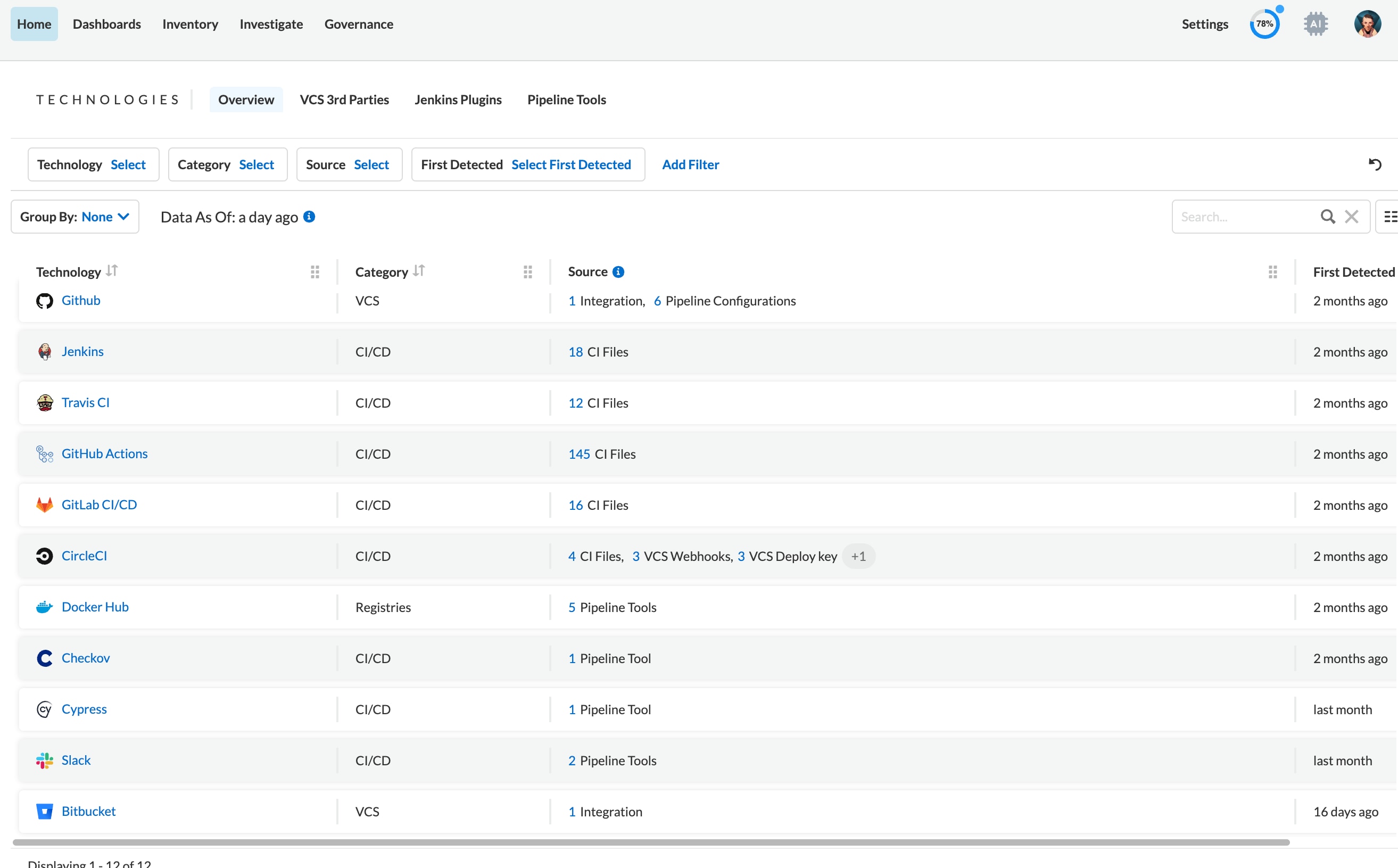This screenshot has width=1398, height=868.
Task: Toggle sorting on the Category column
Action: click(419, 271)
